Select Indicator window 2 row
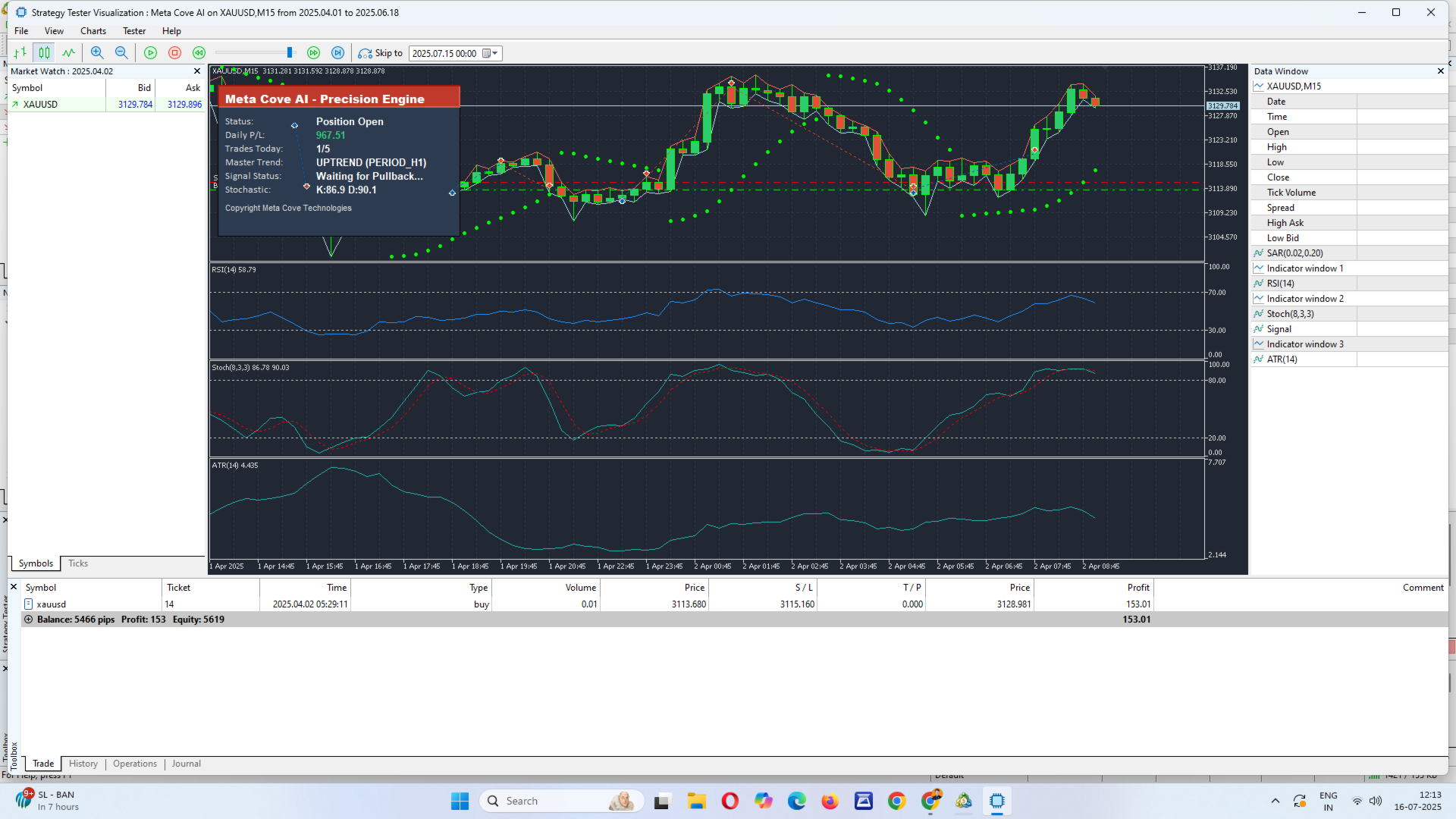1456x819 pixels. click(1349, 299)
